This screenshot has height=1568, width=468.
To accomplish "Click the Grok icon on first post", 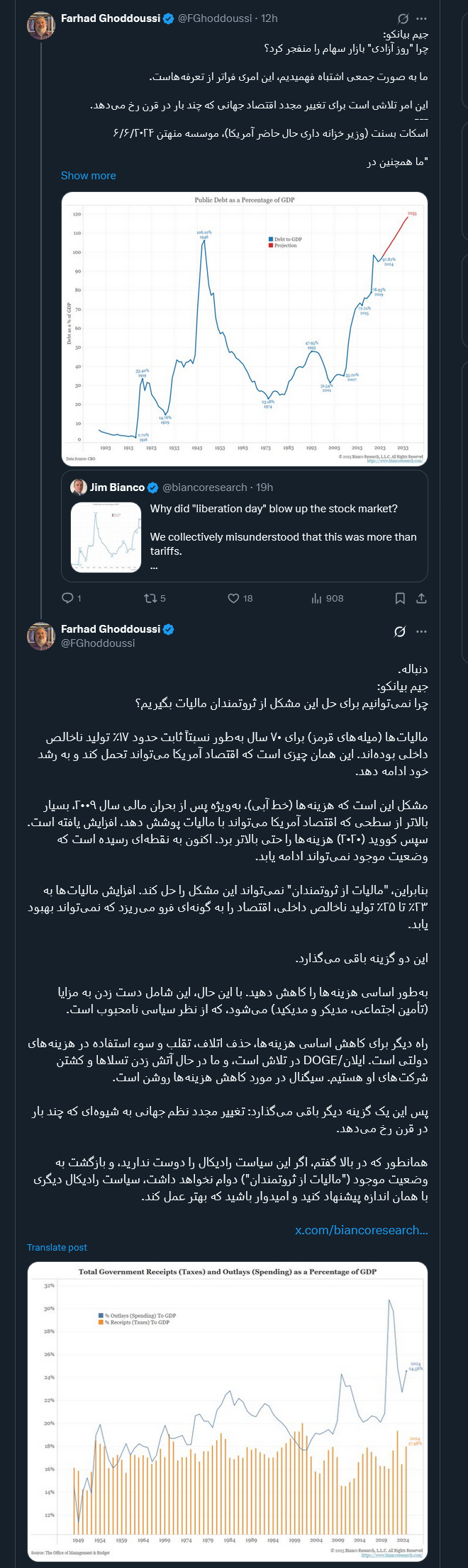I will tap(403, 18).
